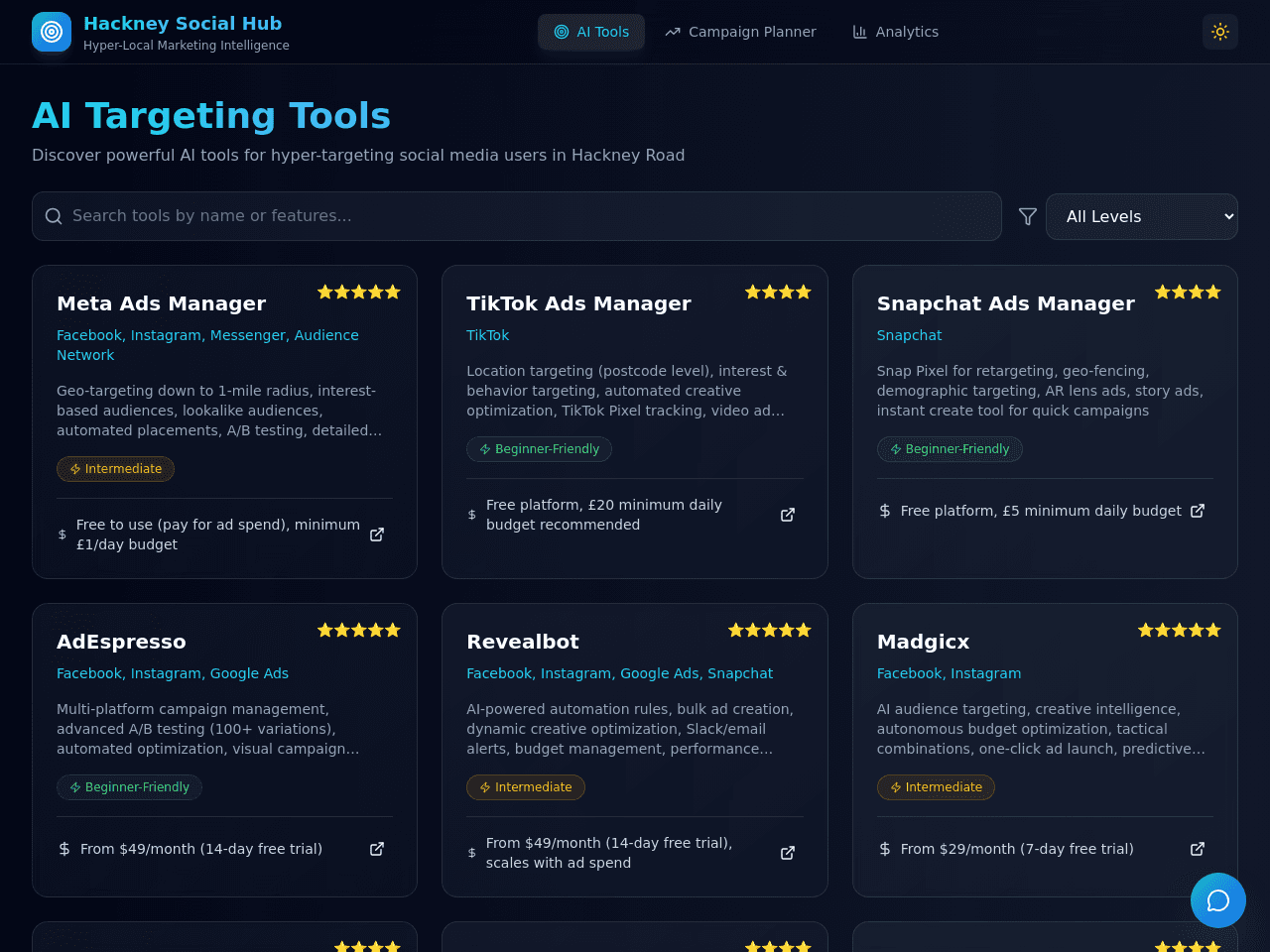This screenshot has width=1270, height=952.
Task: Click the TikTok platform label
Action: pos(488,335)
